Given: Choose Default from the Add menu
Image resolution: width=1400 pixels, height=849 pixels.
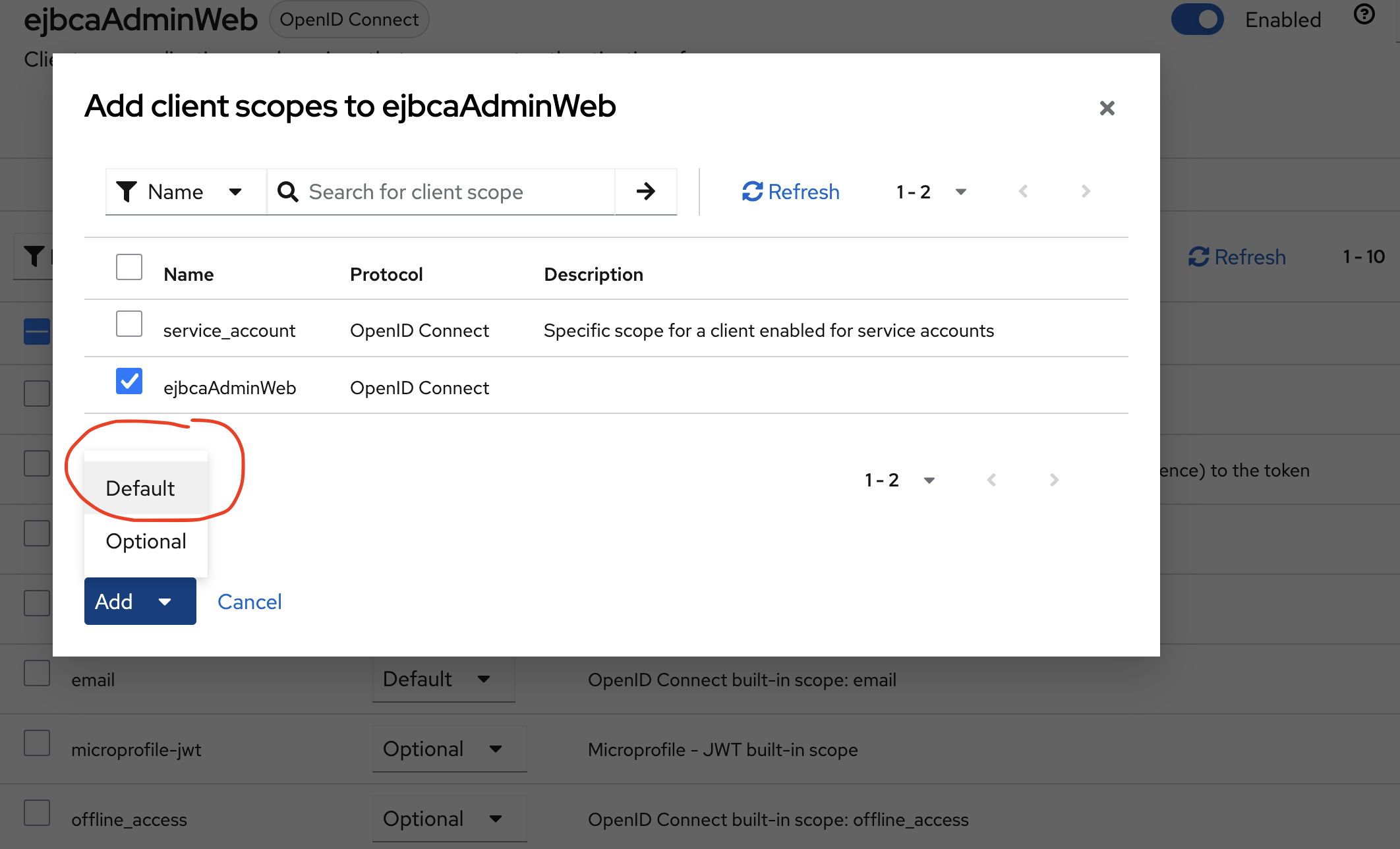Looking at the screenshot, I should click(x=140, y=488).
